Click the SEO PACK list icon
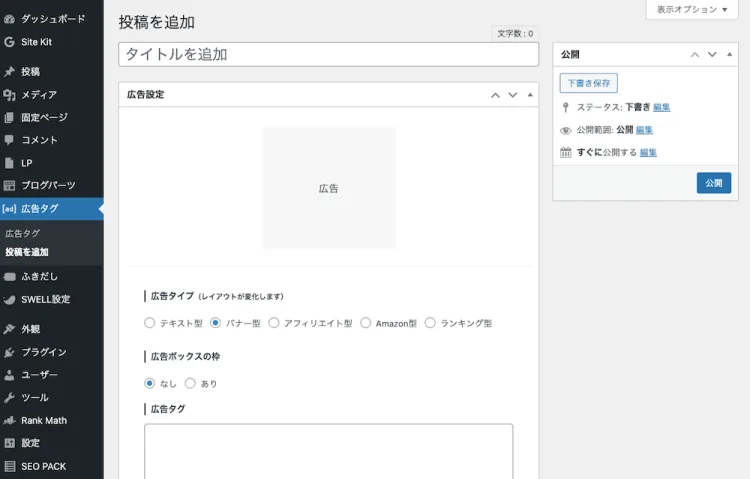Image resolution: width=750 pixels, height=479 pixels. pos(9,466)
